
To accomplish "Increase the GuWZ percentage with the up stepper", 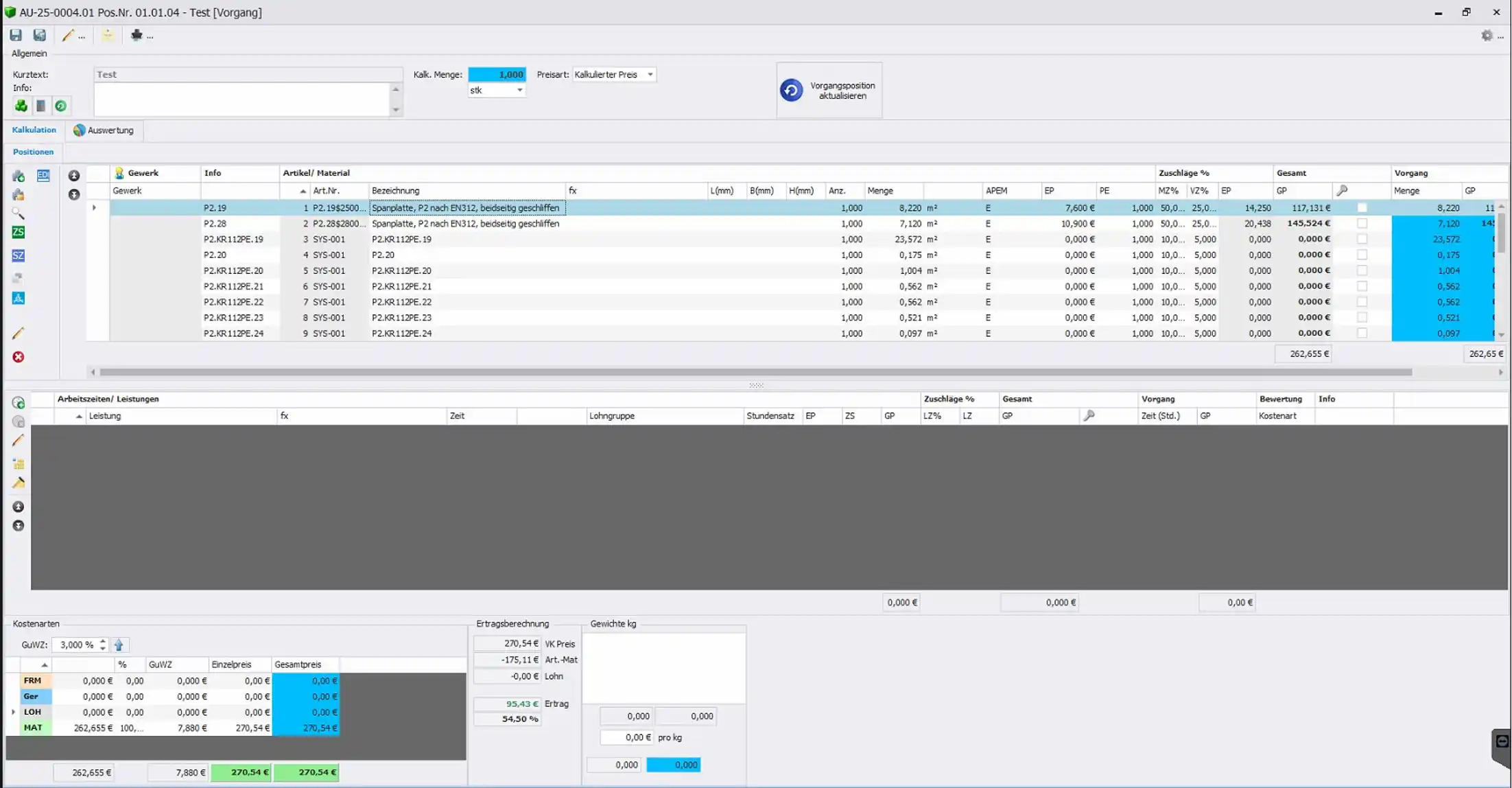I will [103, 641].
